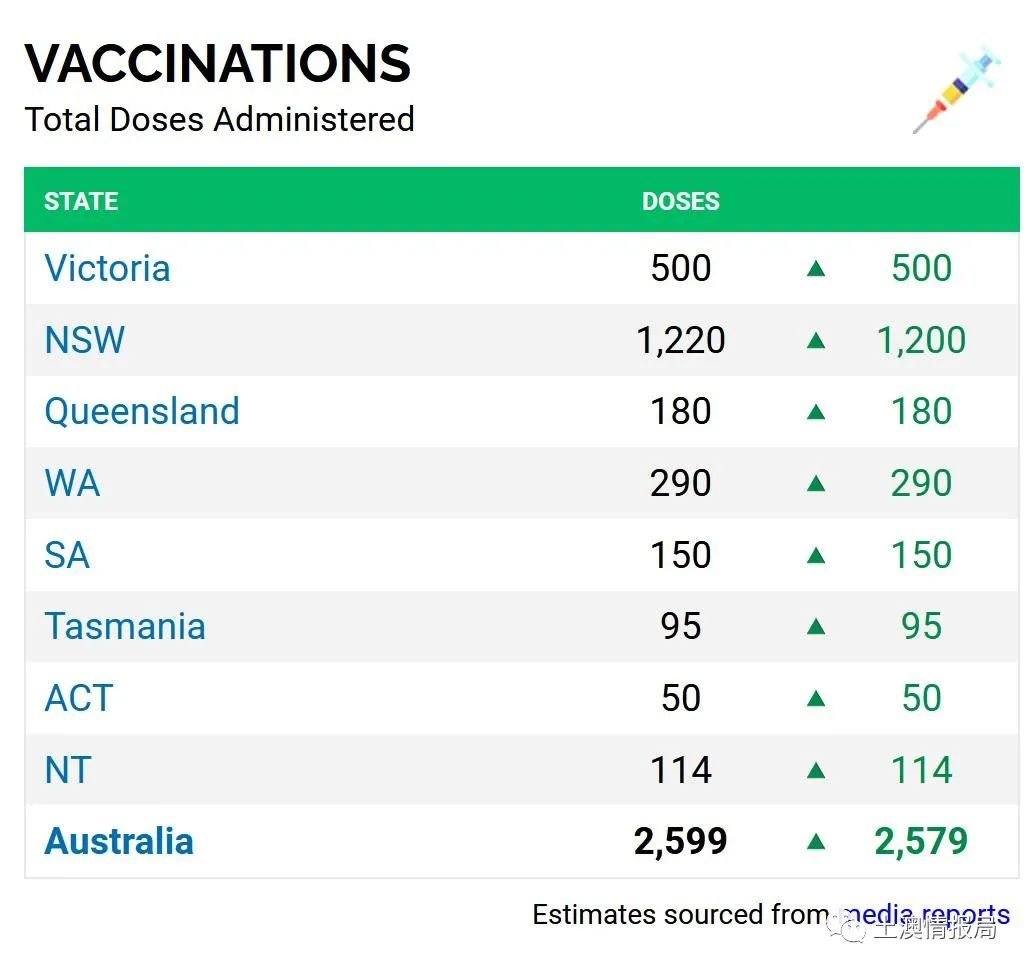Click the SA increase arrow icon

(x=816, y=556)
